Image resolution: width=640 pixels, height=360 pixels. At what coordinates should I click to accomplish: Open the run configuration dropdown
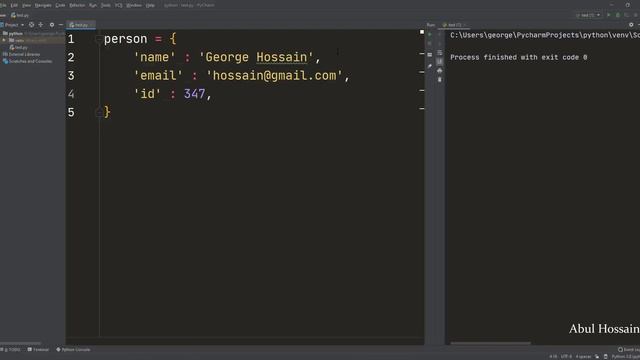click(x=588, y=15)
